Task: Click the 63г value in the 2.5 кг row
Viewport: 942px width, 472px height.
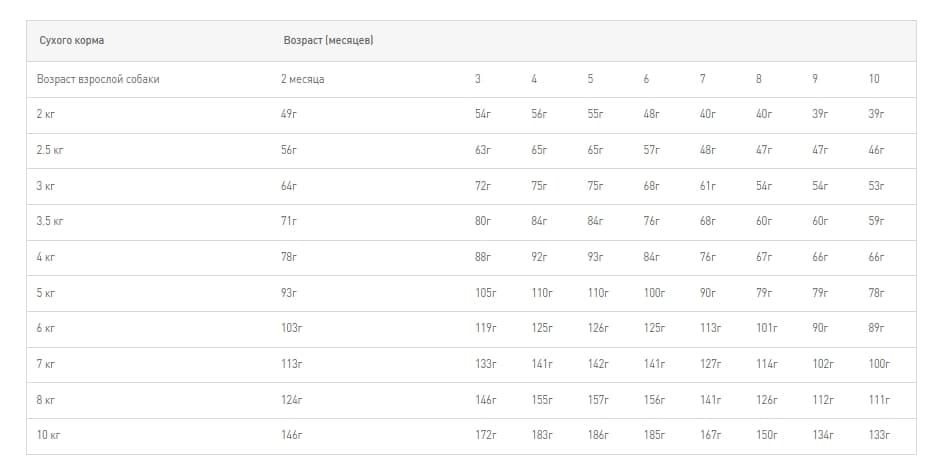Action: [483, 150]
